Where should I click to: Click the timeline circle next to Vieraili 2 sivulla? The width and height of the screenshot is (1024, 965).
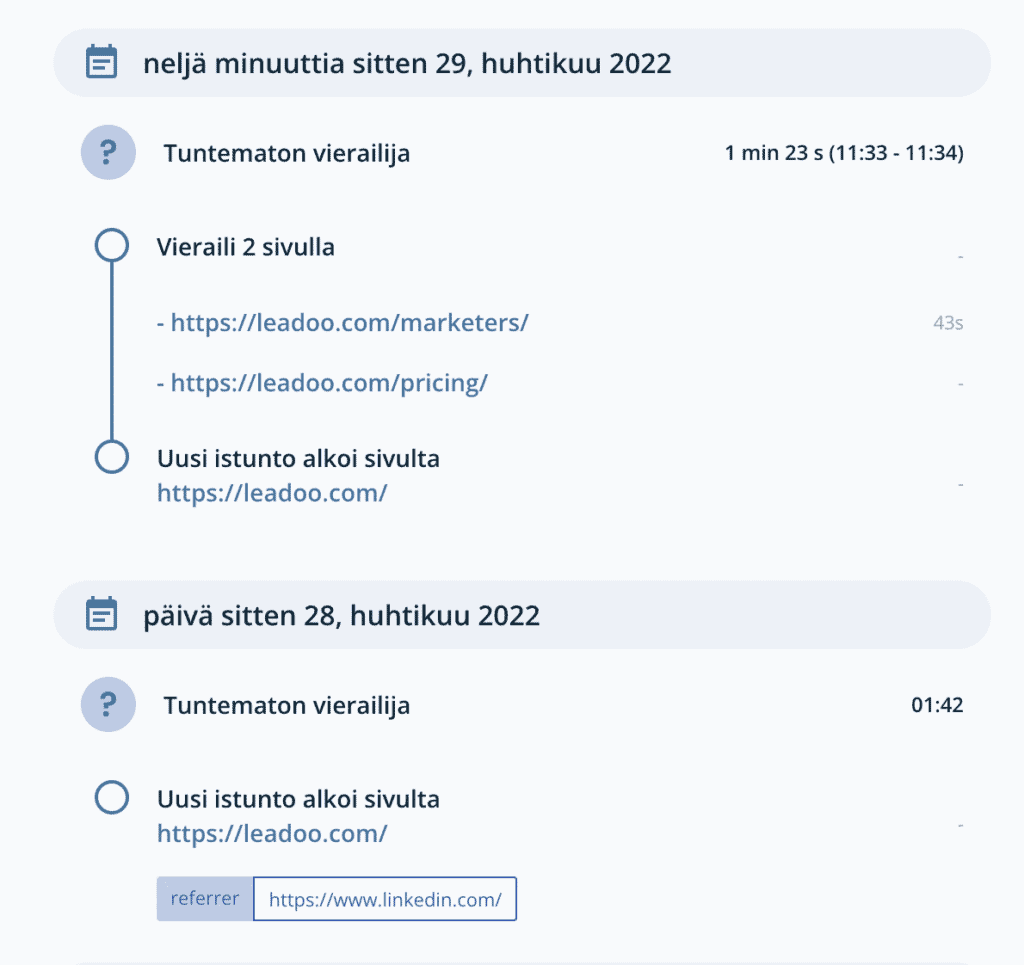tap(111, 244)
